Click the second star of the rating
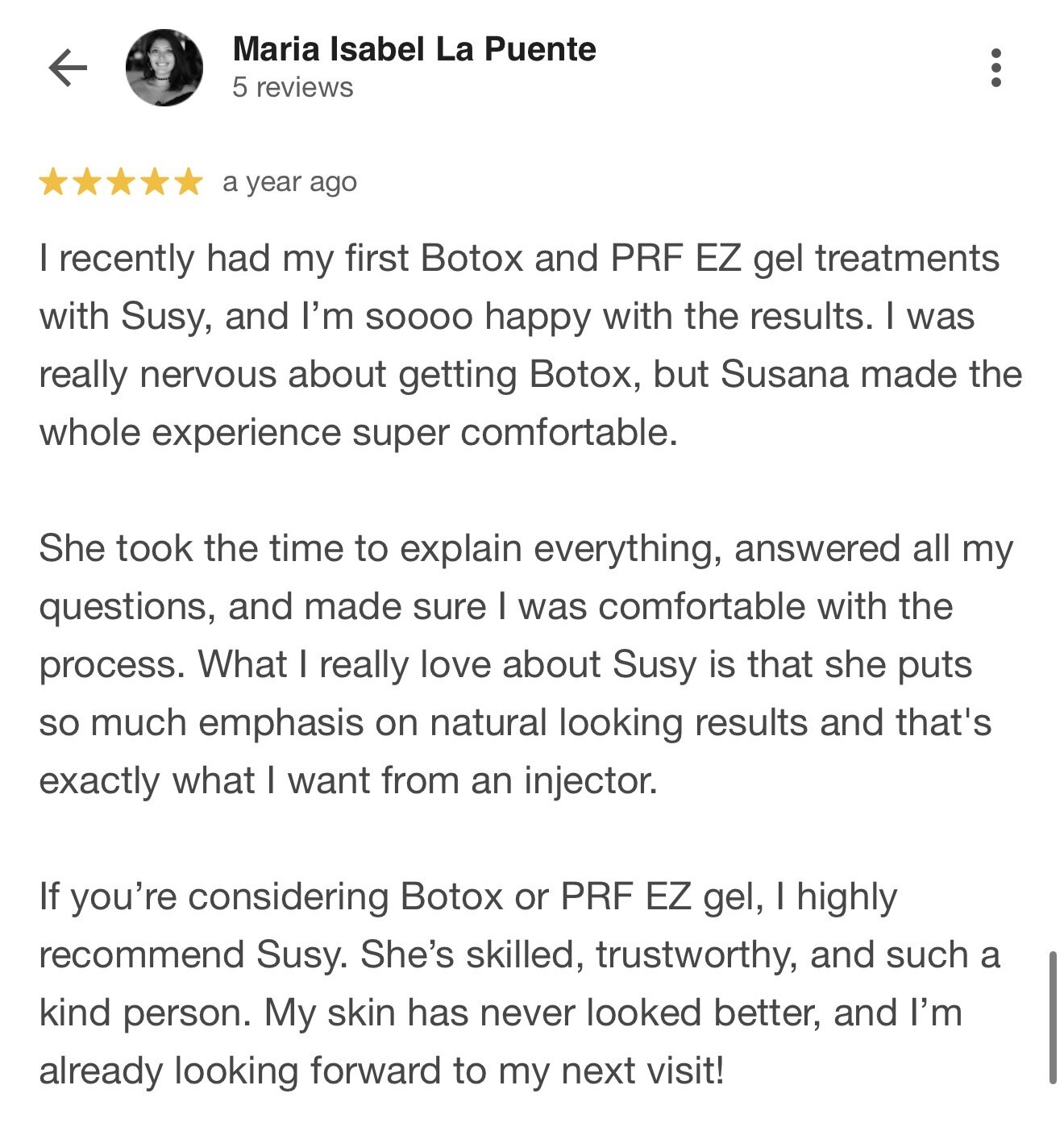The image size is (1064, 1131). 87,182
